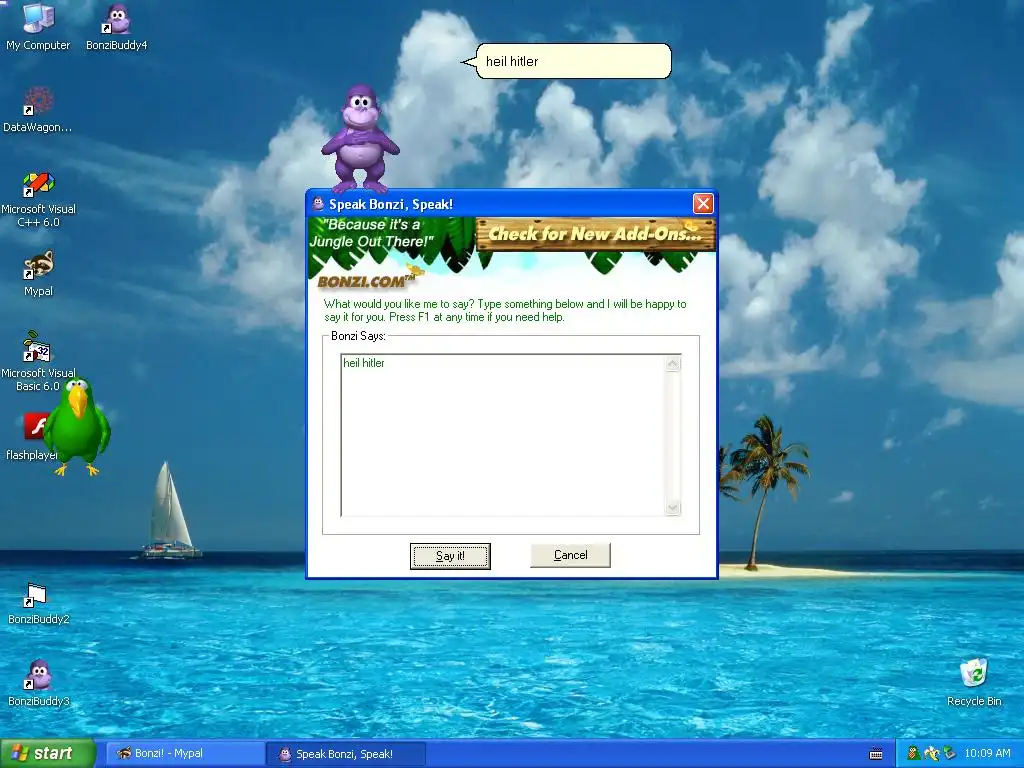
Task: Click the Say it! button
Action: pos(450,556)
